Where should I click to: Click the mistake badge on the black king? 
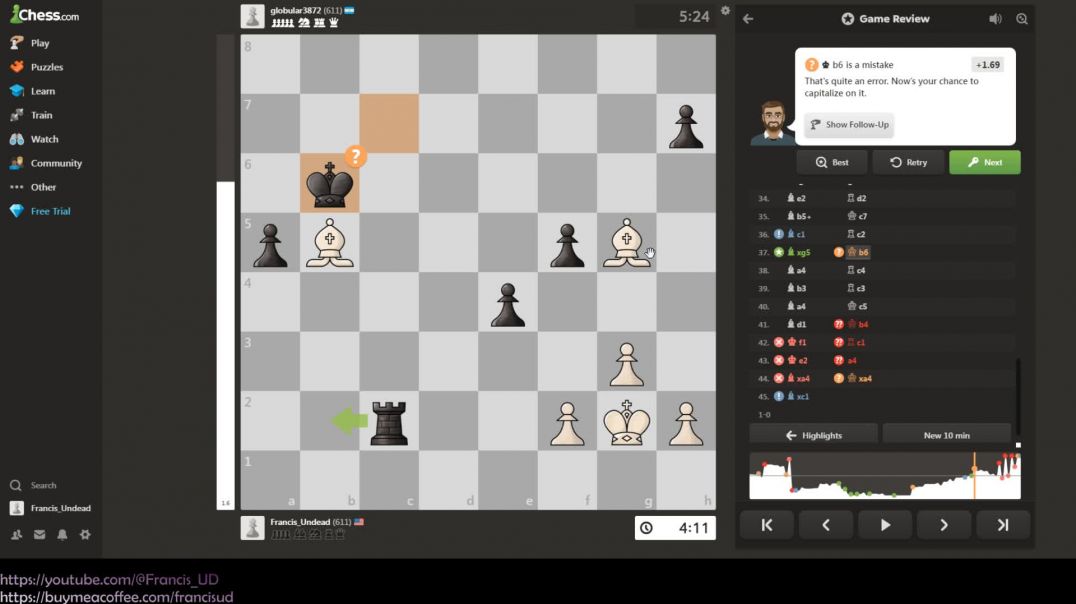coord(355,156)
